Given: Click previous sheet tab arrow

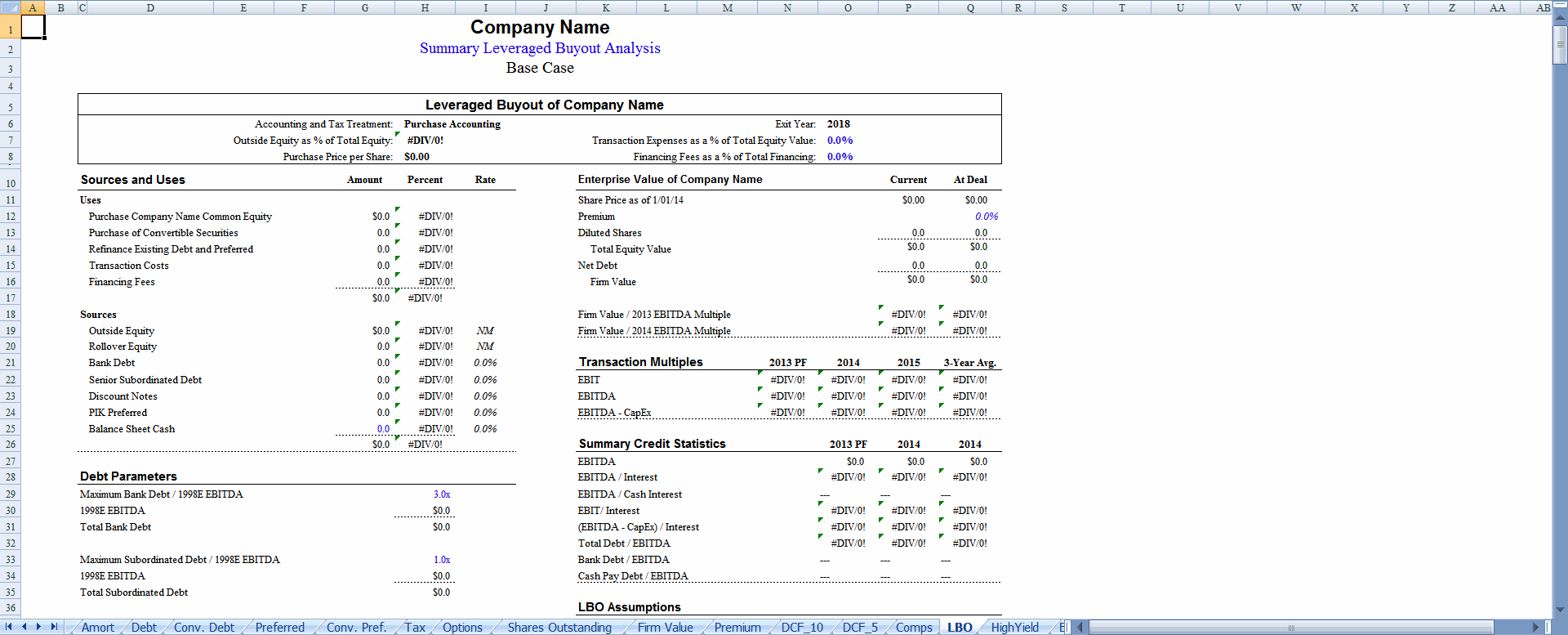Looking at the screenshot, I should (x=24, y=627).
